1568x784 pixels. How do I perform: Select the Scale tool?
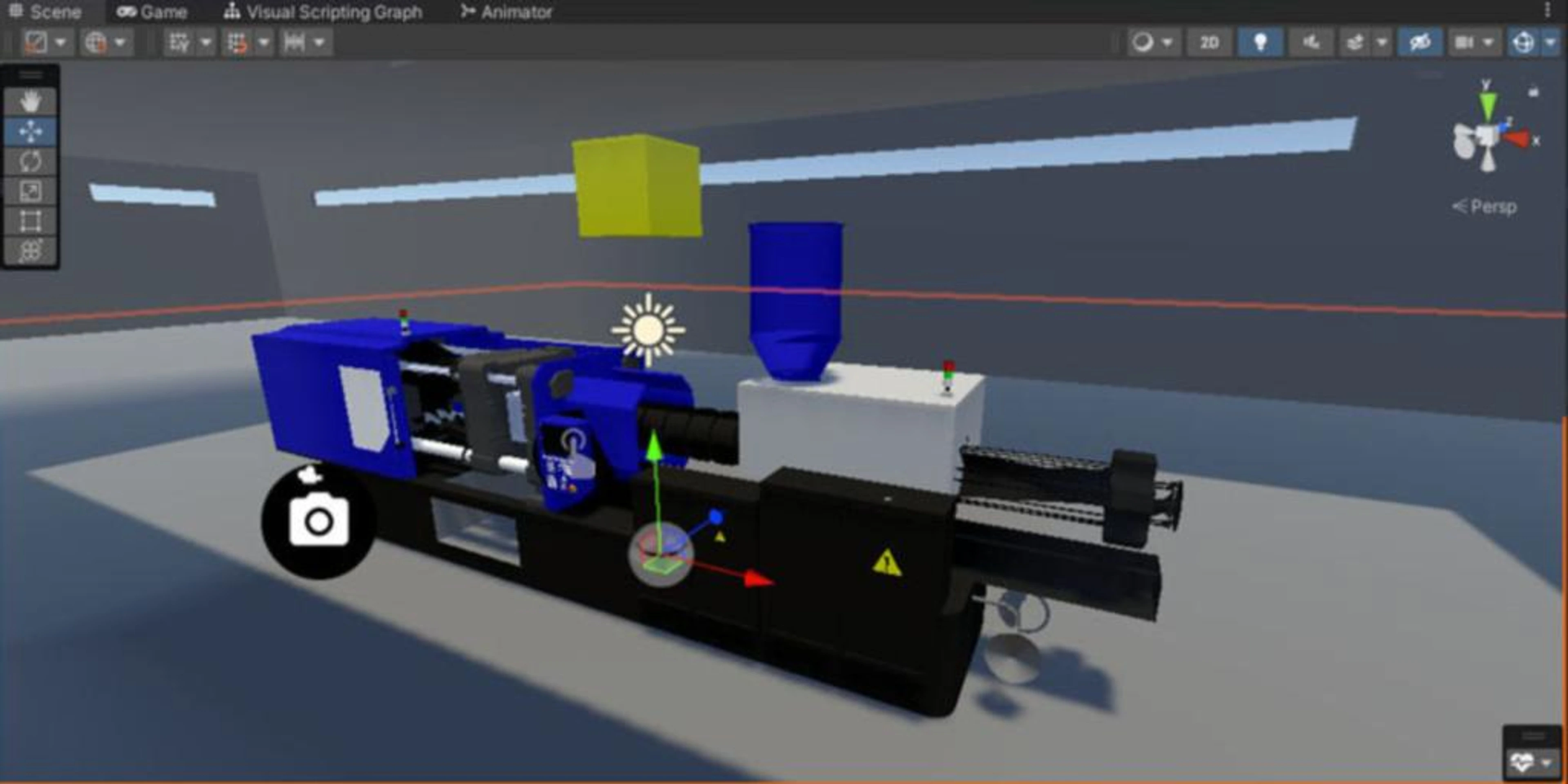(x=31, y=191)
